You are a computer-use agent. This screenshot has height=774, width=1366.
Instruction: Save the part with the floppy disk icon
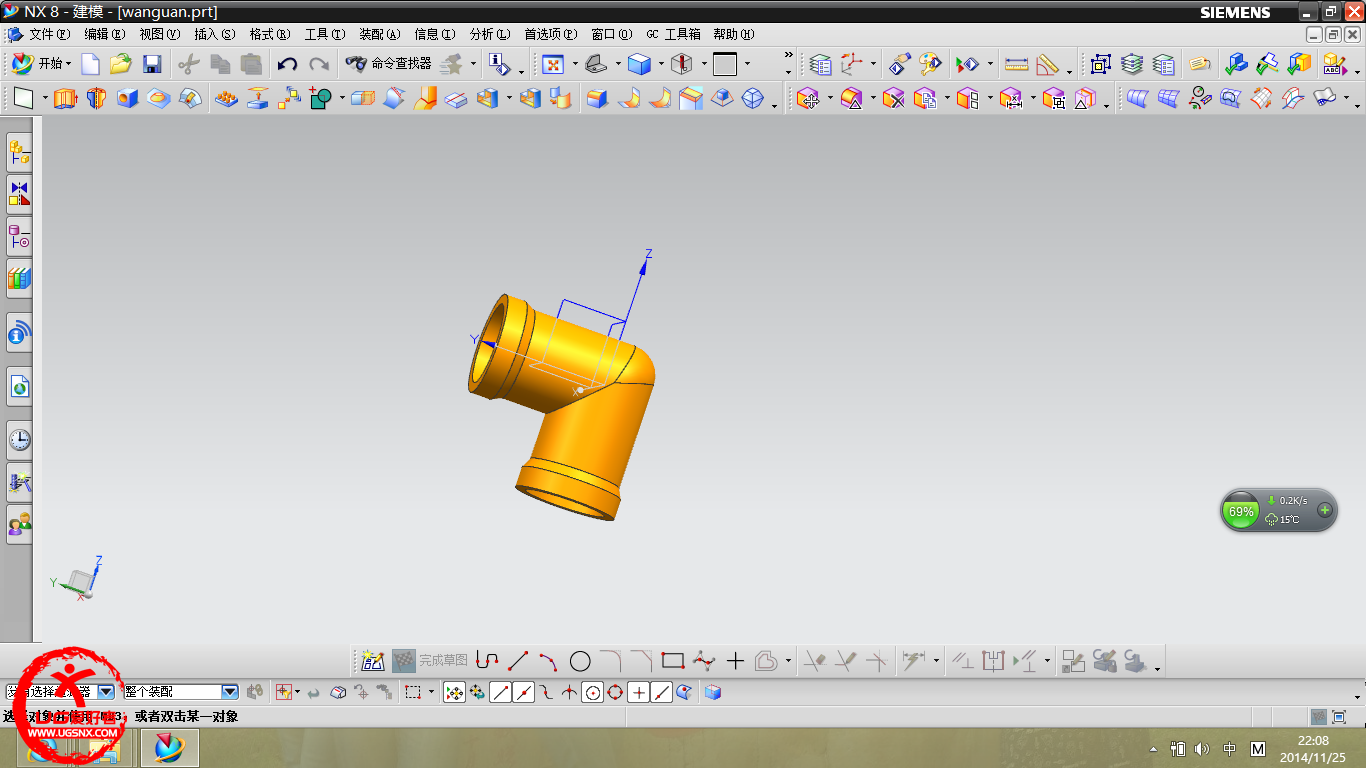(x=152, y=65)
